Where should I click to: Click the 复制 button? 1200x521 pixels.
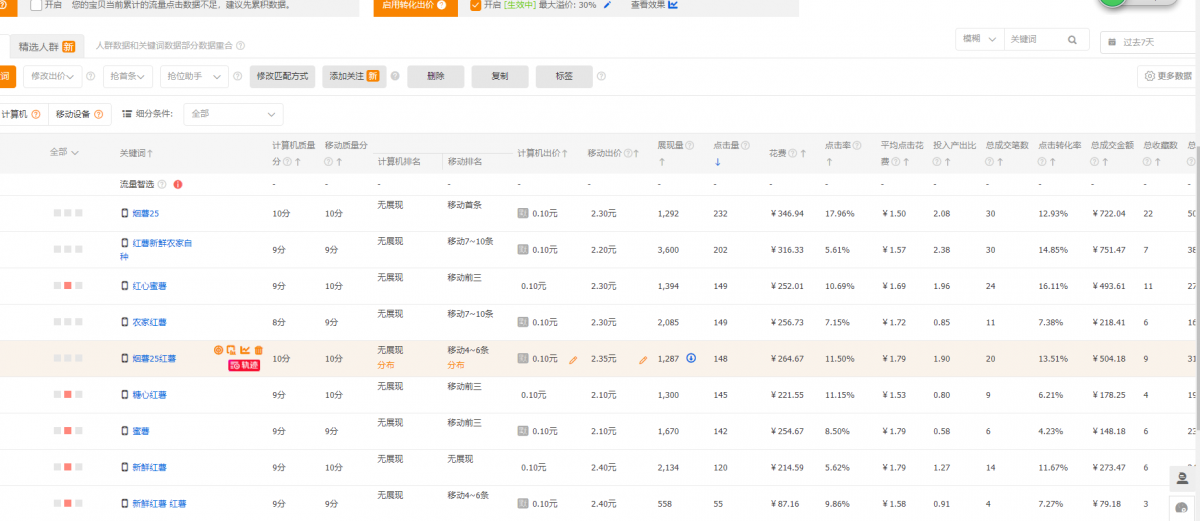tap(500, 76)
